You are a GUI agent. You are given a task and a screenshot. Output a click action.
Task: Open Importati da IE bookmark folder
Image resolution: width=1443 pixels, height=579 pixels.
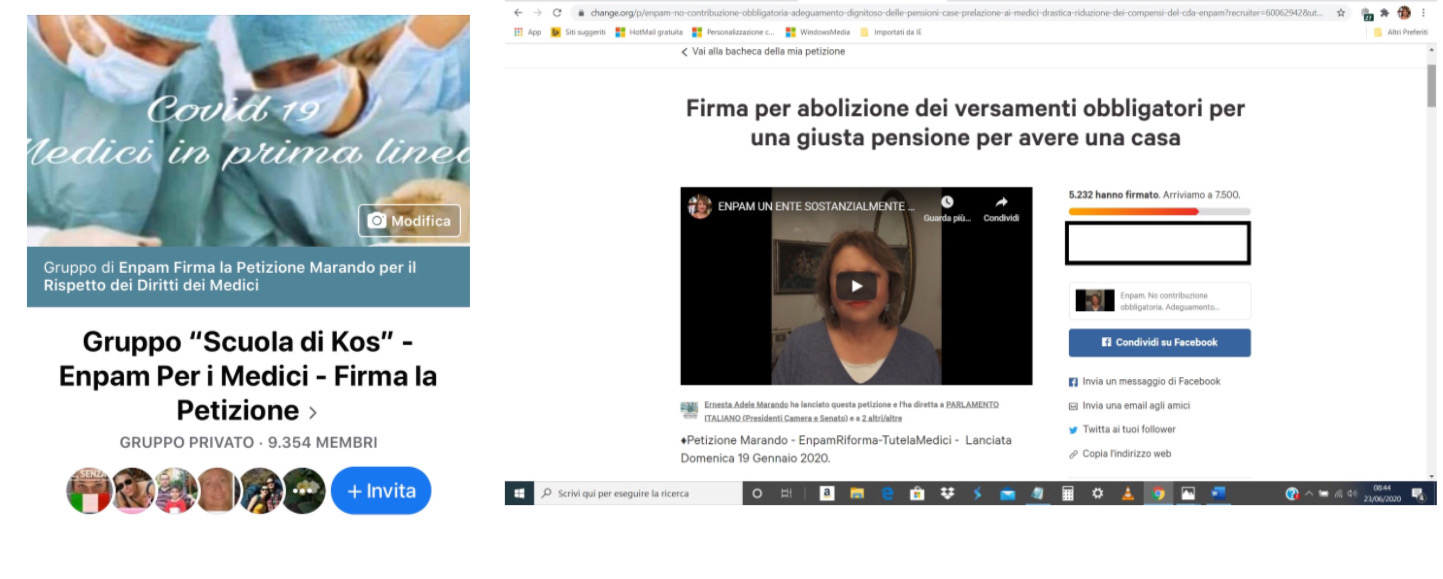click(891, 32)
